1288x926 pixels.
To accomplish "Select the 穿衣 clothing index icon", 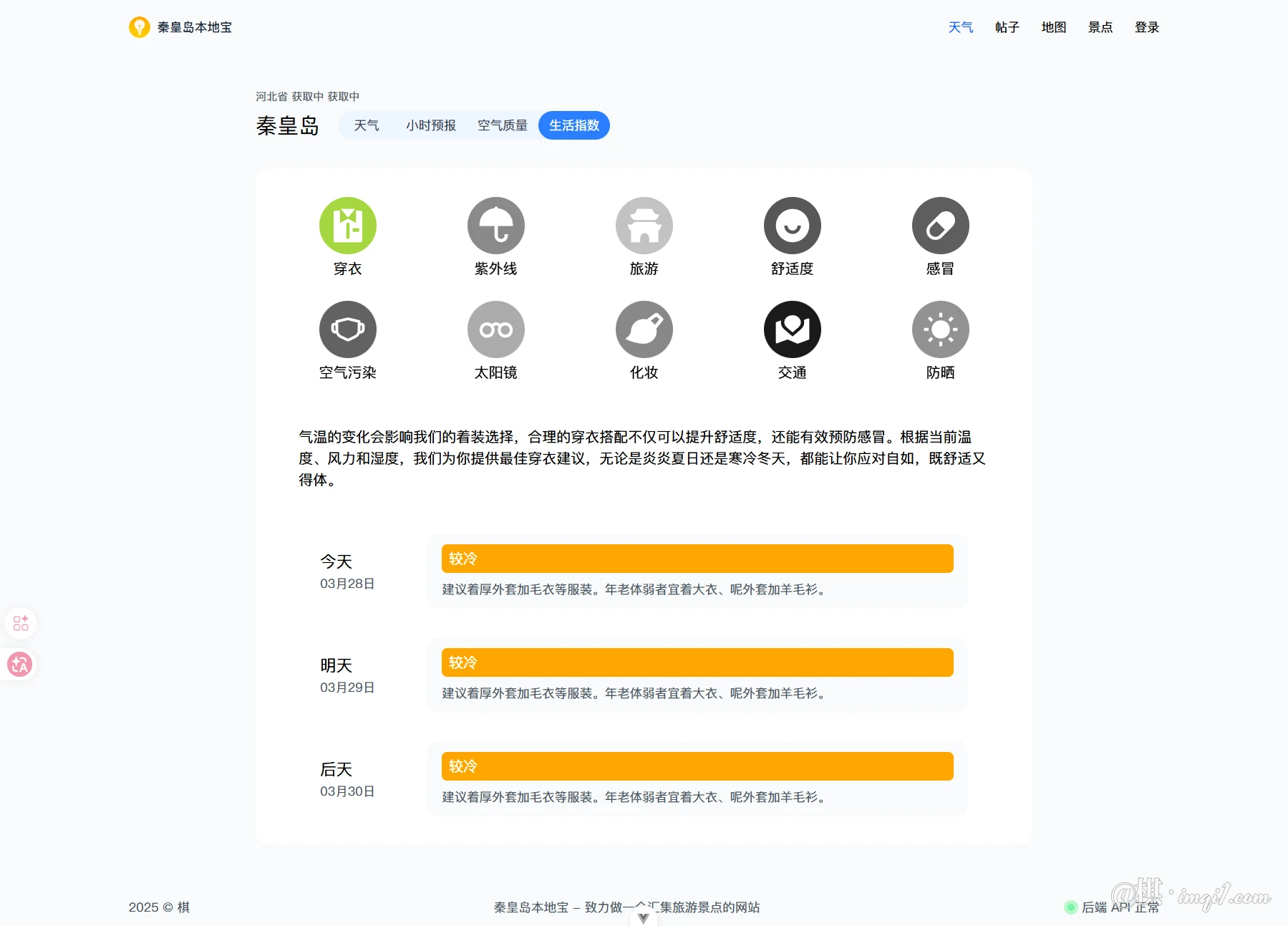I will point(347,226).
